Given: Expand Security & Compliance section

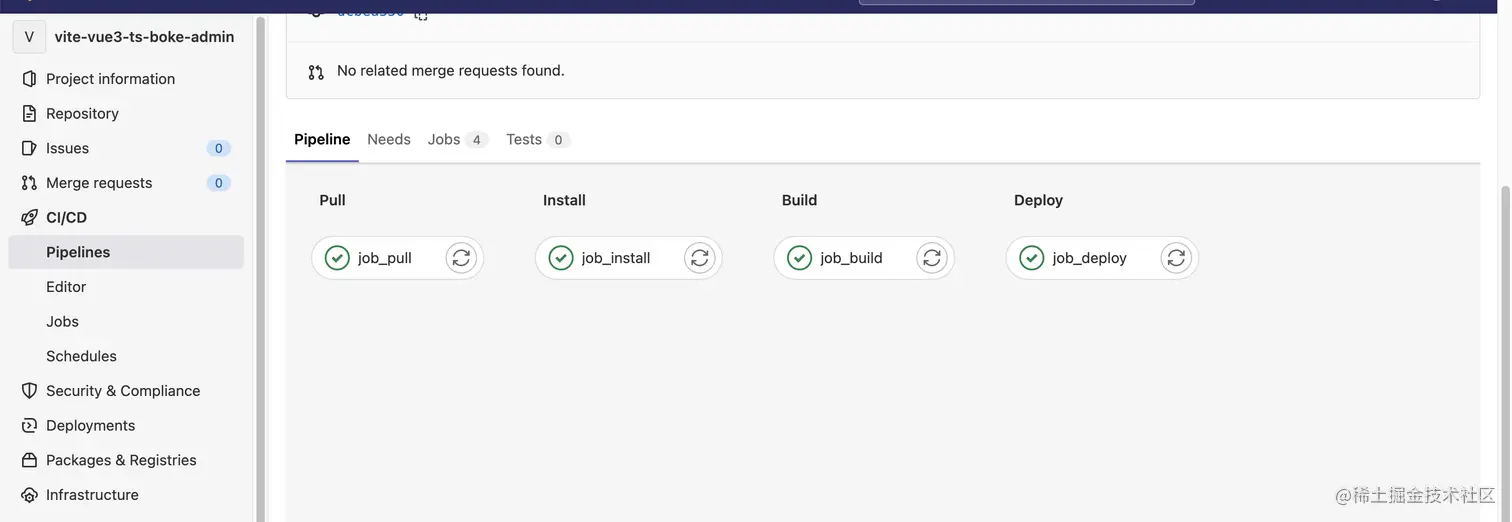Looking at the screenshot, I should pyautogui.click(x=123, y=391).
